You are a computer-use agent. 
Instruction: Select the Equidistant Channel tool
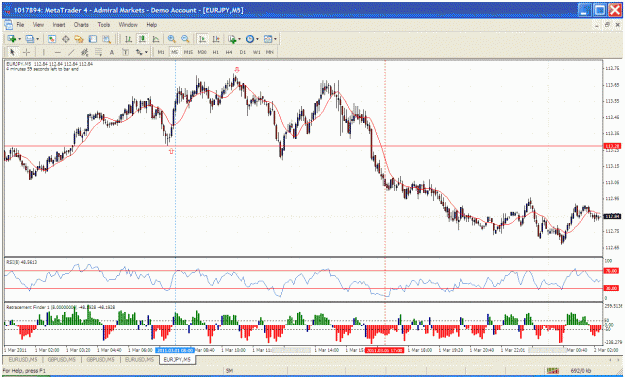85,52
